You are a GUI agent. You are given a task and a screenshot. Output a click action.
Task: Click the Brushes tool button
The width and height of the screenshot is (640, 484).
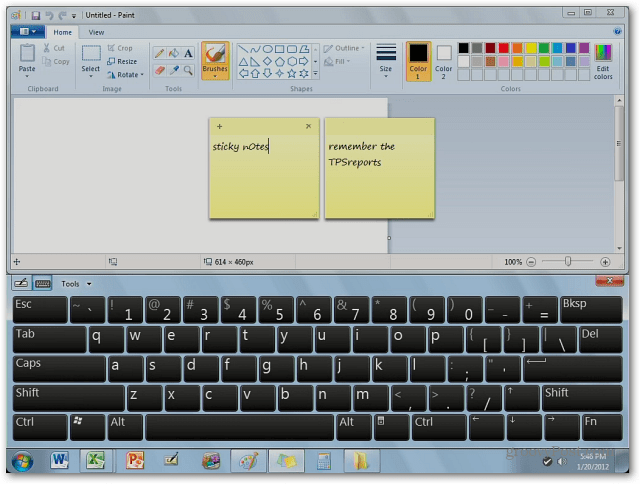pyautogui.click(x=215, y=60)
